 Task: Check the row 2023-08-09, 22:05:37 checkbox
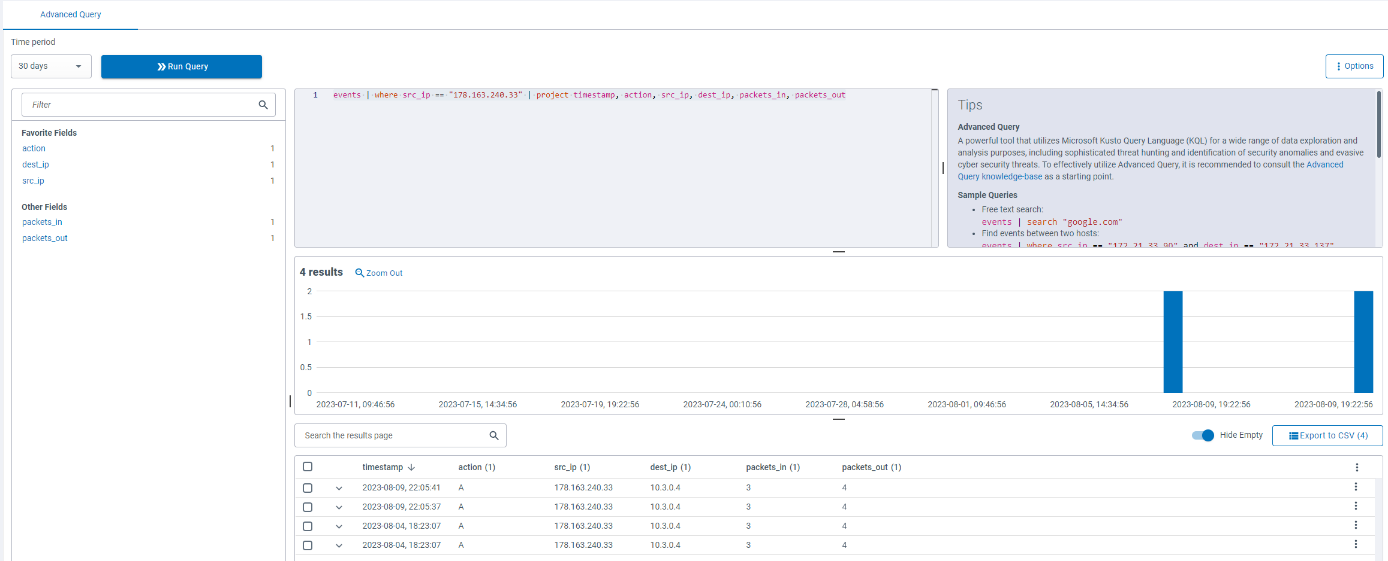pos(308,507)
